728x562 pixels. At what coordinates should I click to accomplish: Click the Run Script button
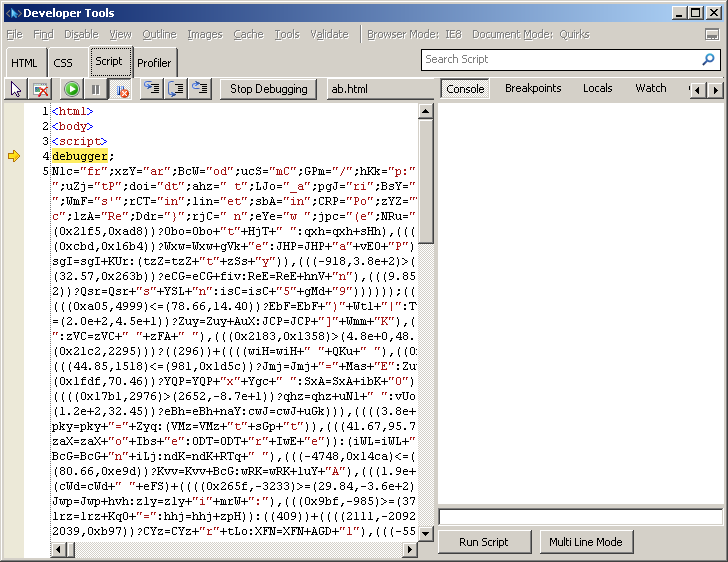coord(483,542)
